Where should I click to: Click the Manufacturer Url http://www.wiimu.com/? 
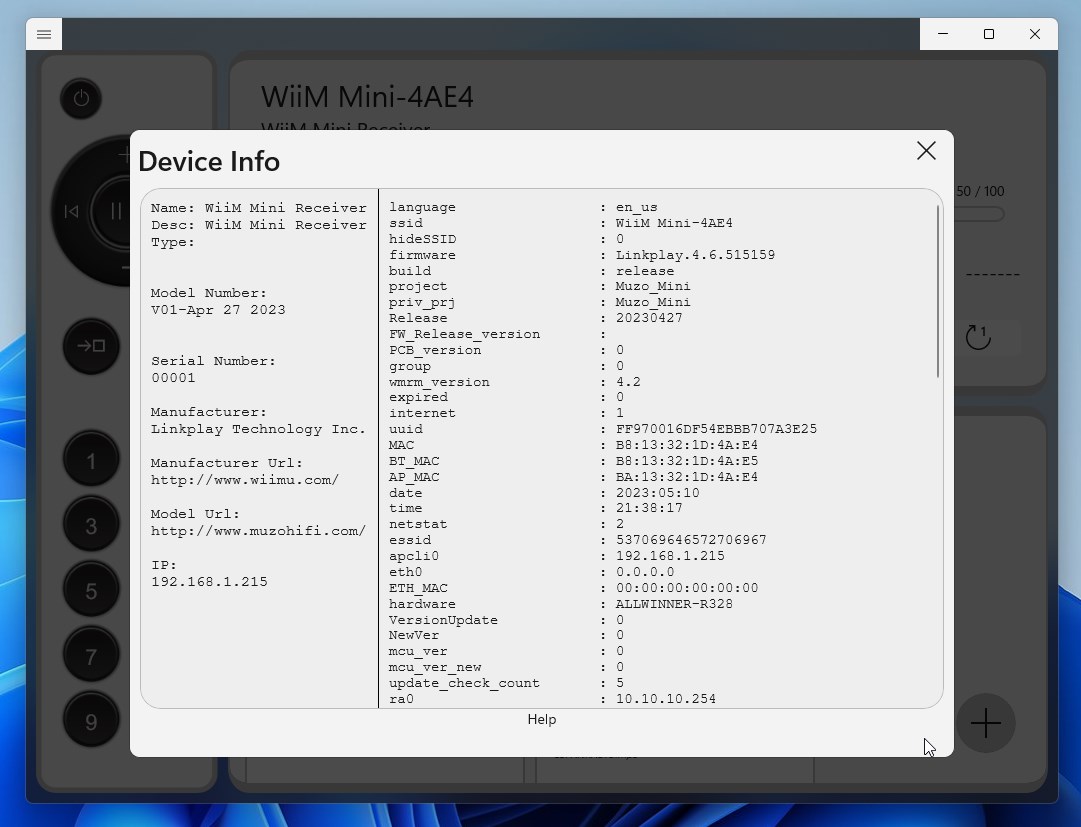[245, 480]
